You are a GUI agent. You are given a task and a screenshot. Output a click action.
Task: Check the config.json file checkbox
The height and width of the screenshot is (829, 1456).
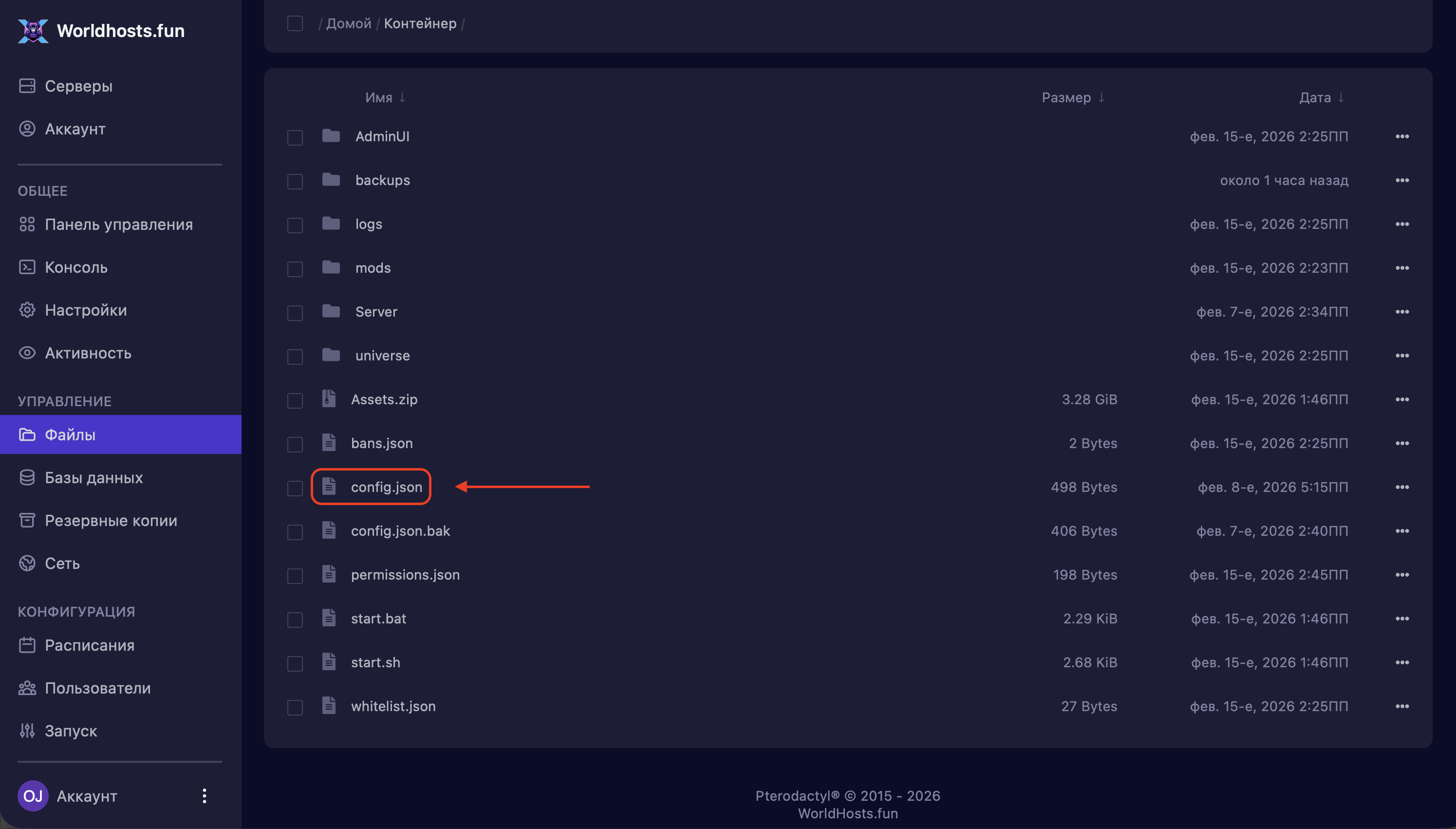click(x=295, y=488)
